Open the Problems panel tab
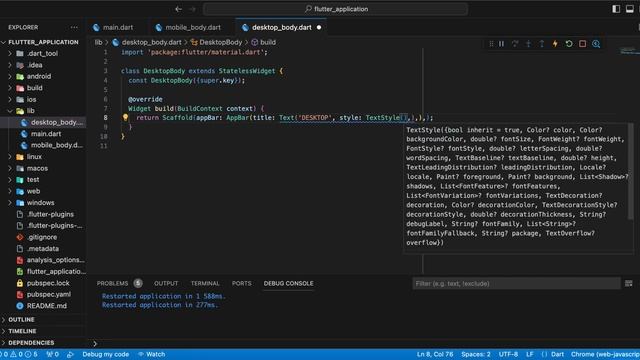This screenshot has height=360, width=640. tap(112, 283)
